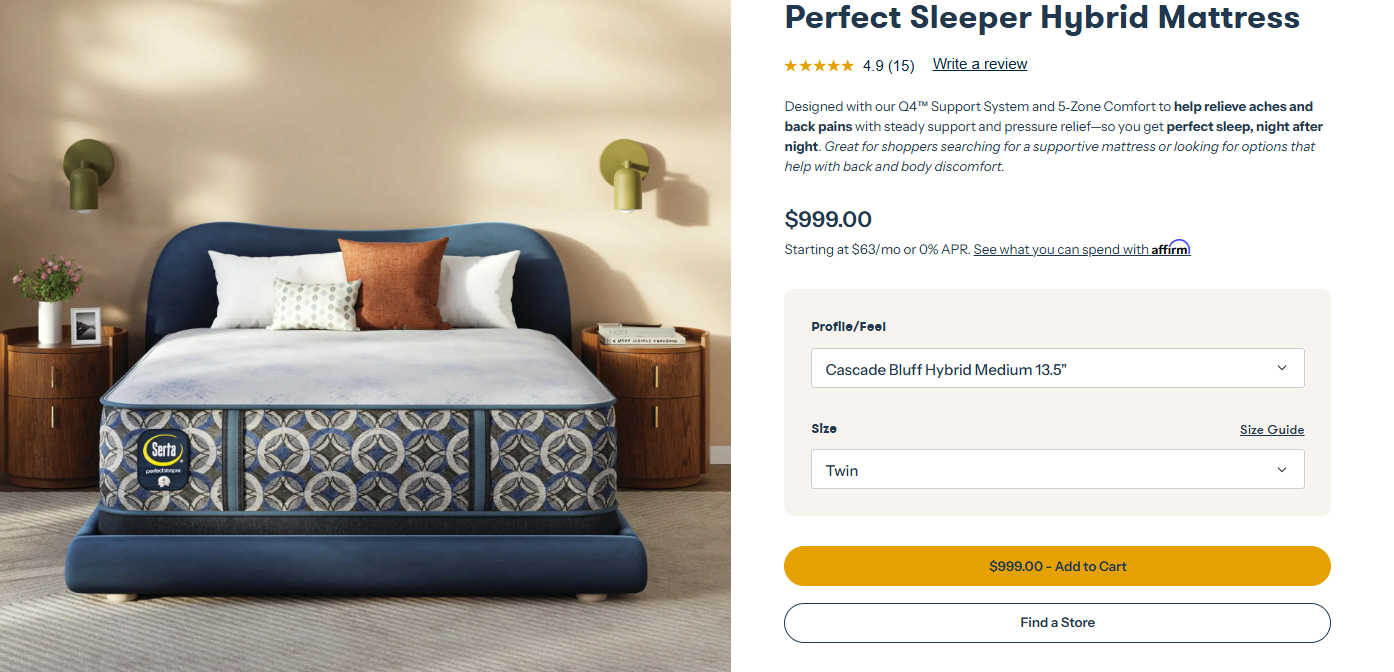This screenshot has height=672, width=1394.
Task: Click the product description paragraph
Action: click(x=1054, y=136)
